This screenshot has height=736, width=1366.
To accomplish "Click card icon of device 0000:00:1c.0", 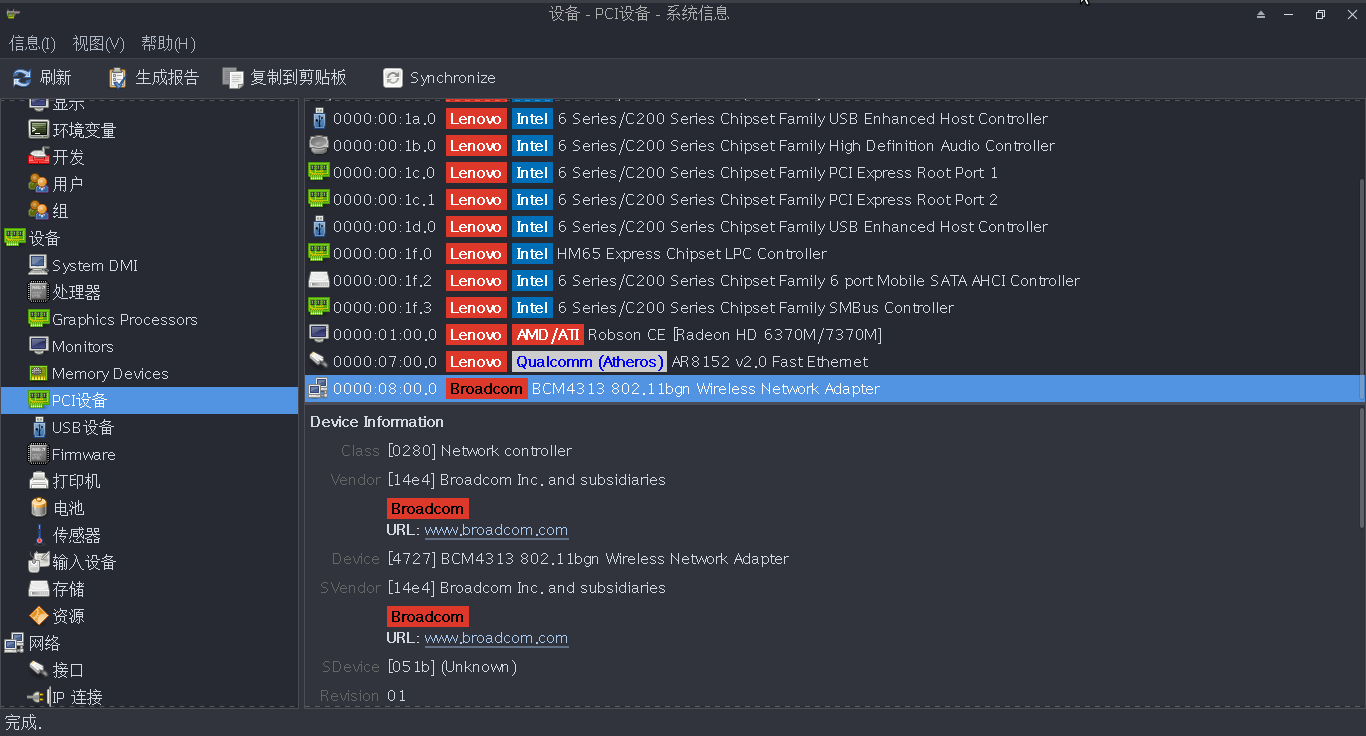I will (x=319, y=172).
